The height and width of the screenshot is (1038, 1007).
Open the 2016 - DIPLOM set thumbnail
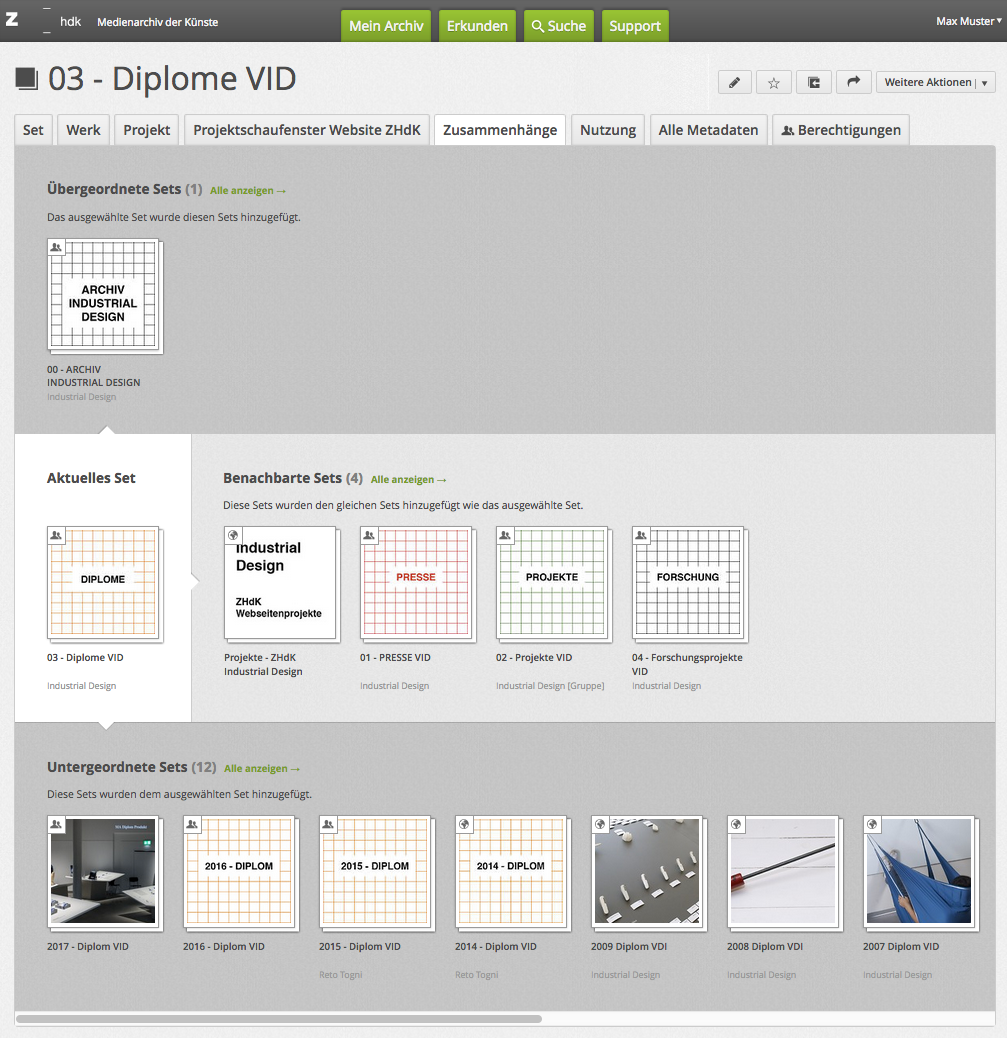[x=238, y=871]
